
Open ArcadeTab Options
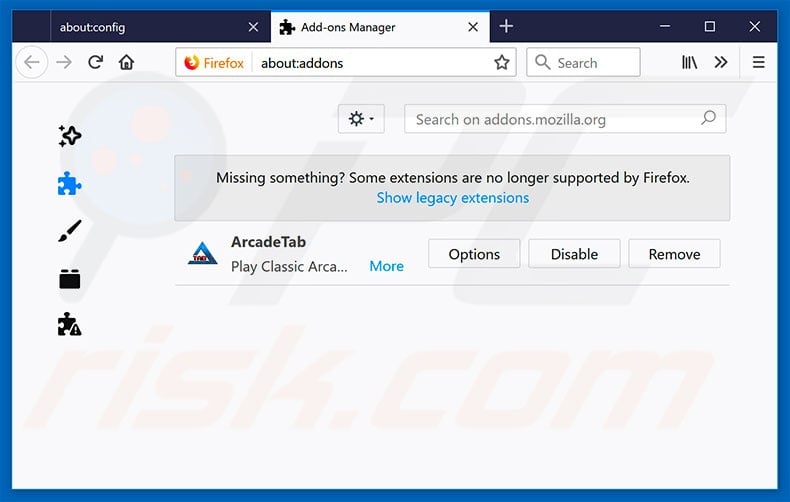coord(474,254)
